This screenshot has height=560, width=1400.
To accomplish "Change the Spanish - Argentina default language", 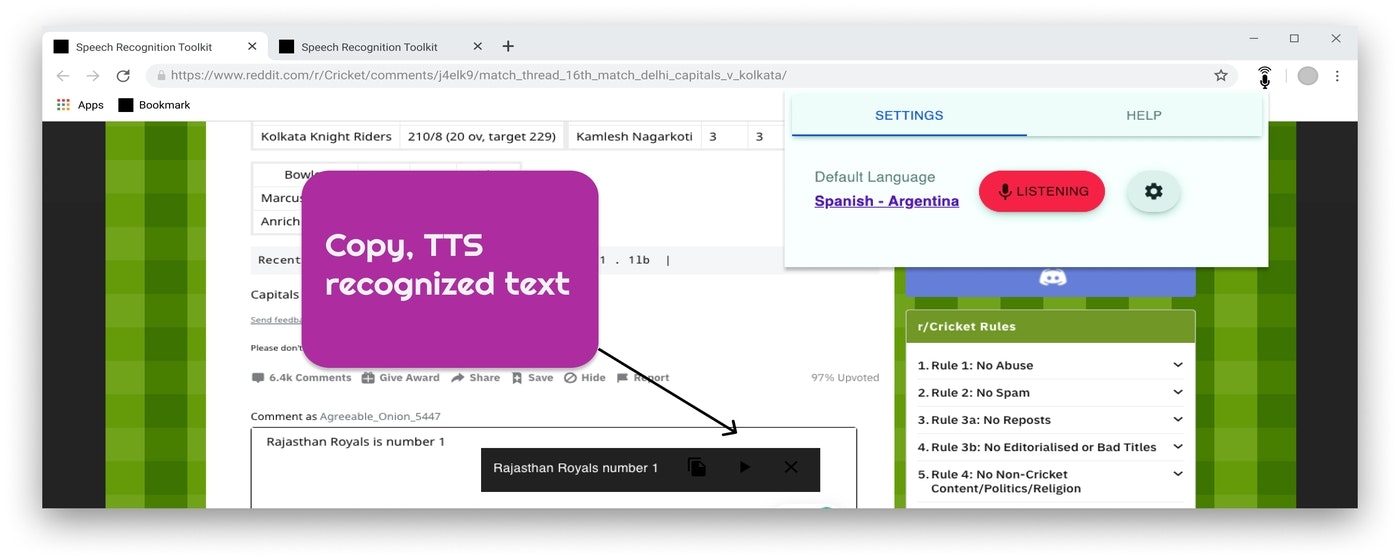I will (886, 201).
